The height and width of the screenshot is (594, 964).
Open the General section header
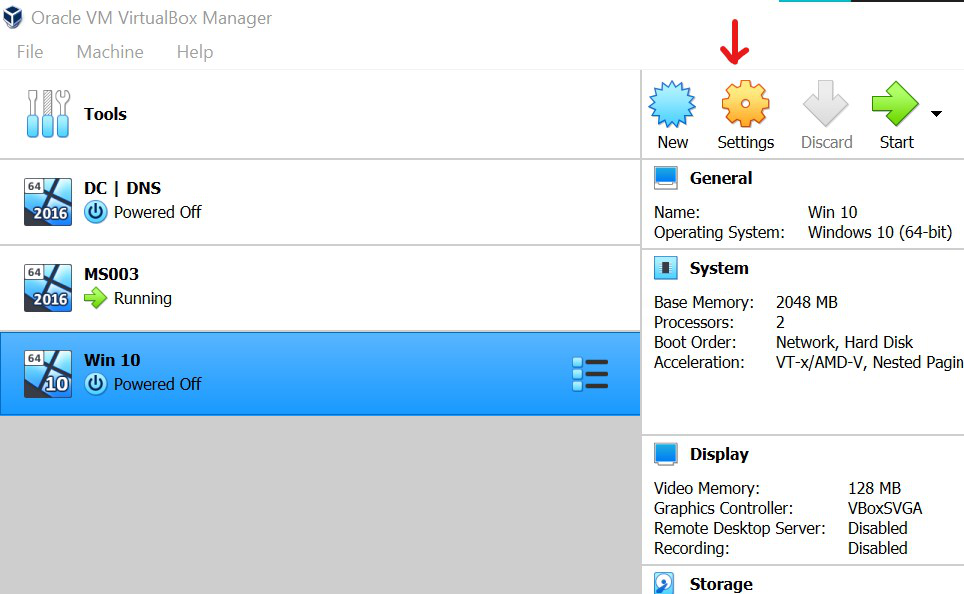[x=721, y=178]
